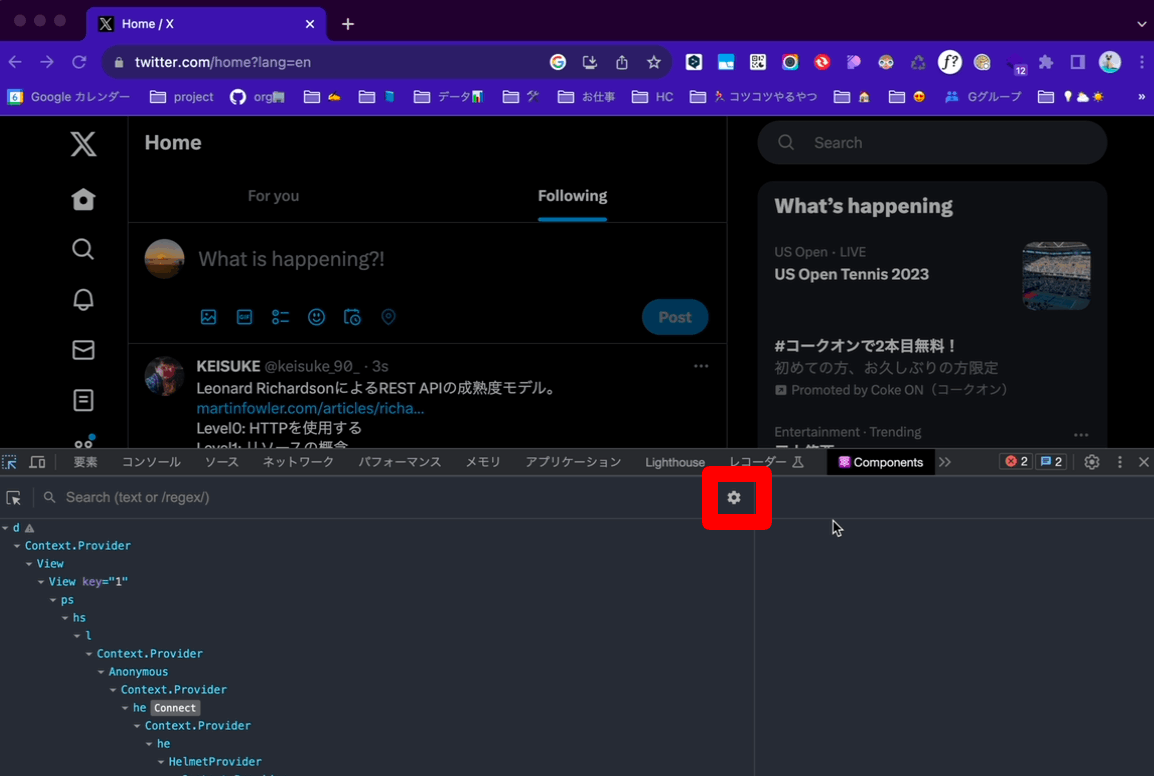Click the red errors counter badge
Image resolution: width=1154 pixels, height=776 pixels.
click(x=1016, y=462)
